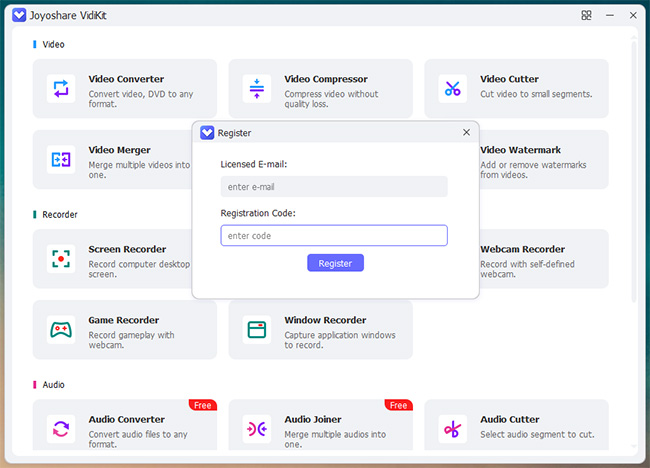
Task: Click the Video Merger title text
Action: click(119, 150)
